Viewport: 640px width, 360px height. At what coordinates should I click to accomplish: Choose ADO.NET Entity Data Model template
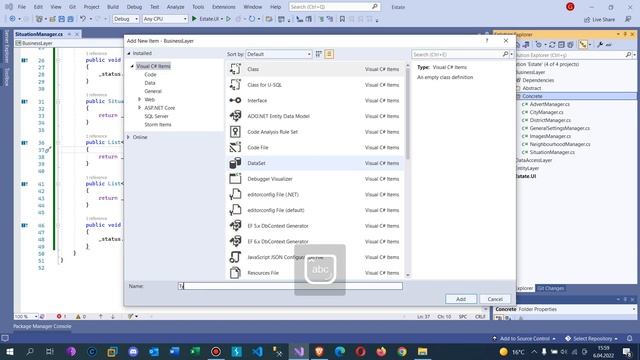coord(315,116)
